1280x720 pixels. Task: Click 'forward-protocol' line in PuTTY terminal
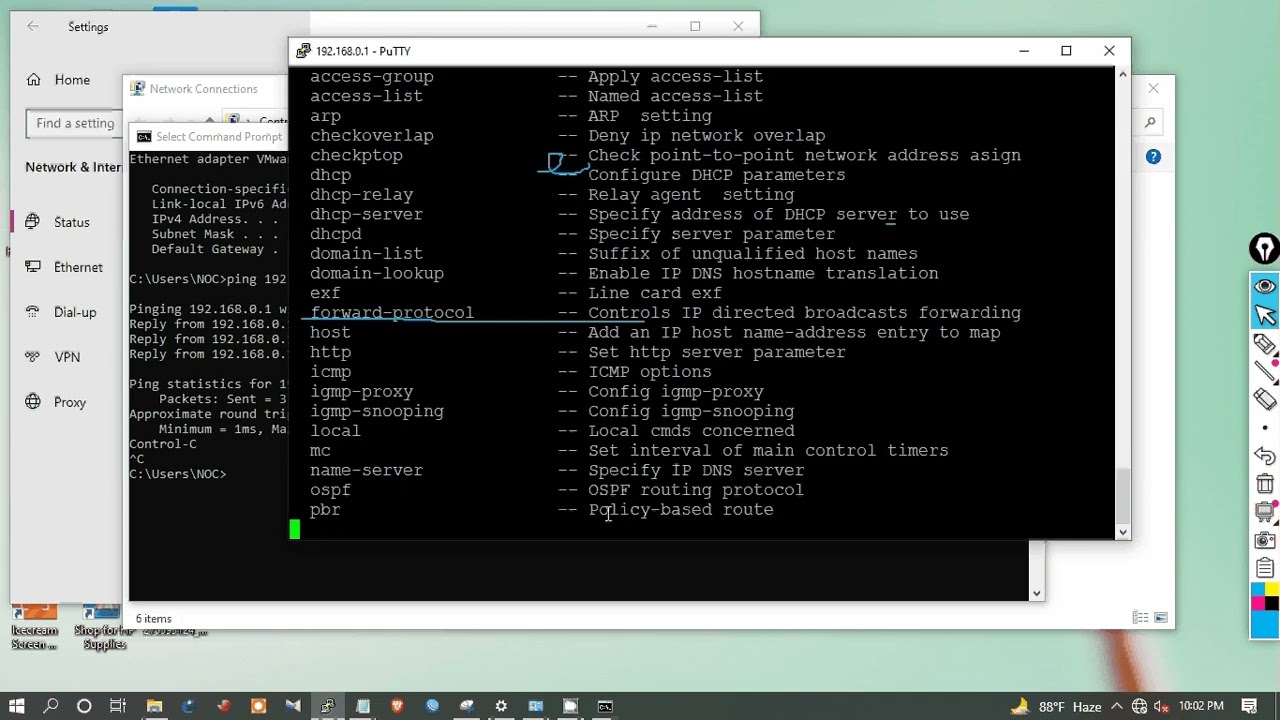coord(391,313)
